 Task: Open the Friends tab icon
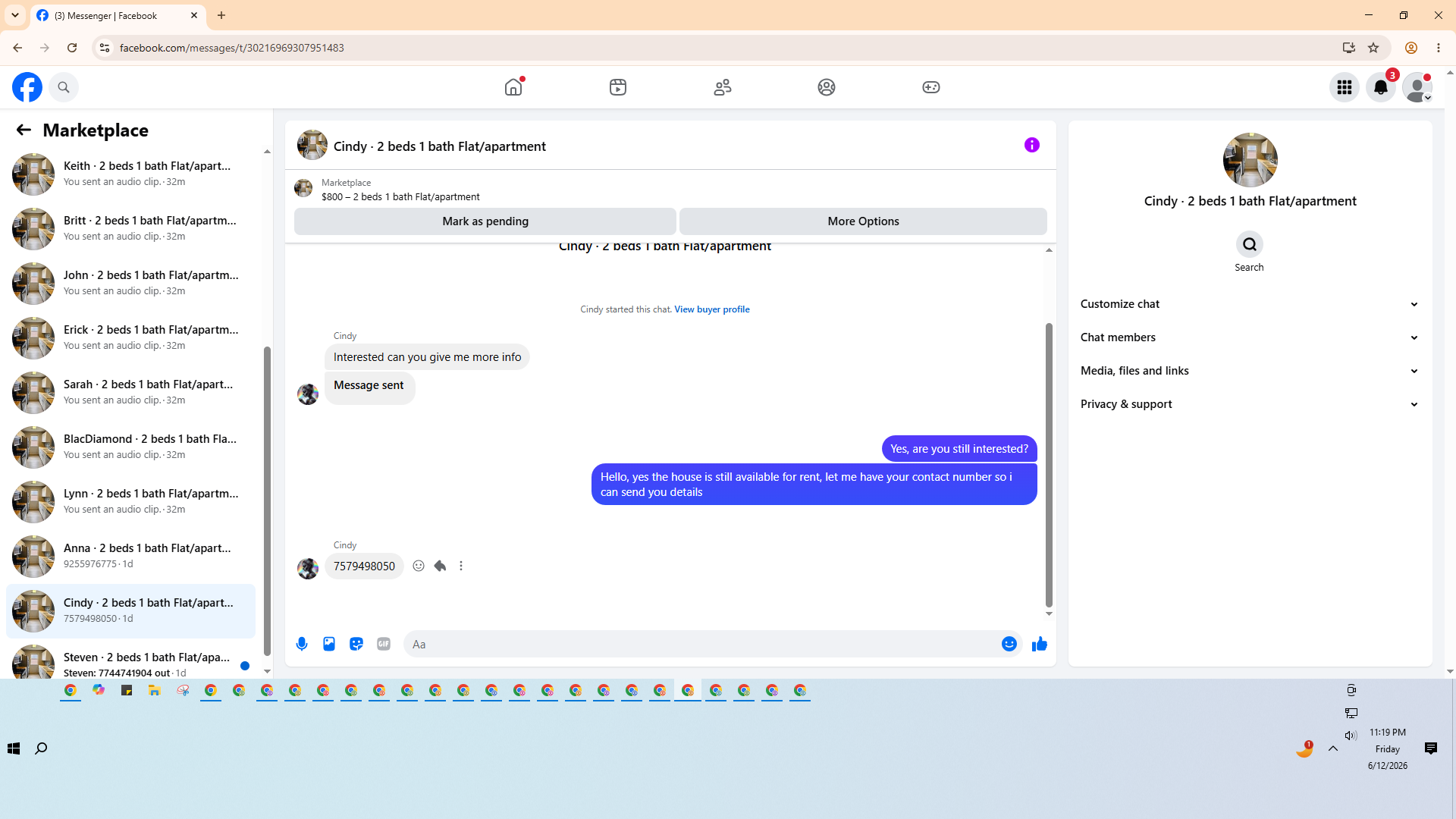point(723,87)
